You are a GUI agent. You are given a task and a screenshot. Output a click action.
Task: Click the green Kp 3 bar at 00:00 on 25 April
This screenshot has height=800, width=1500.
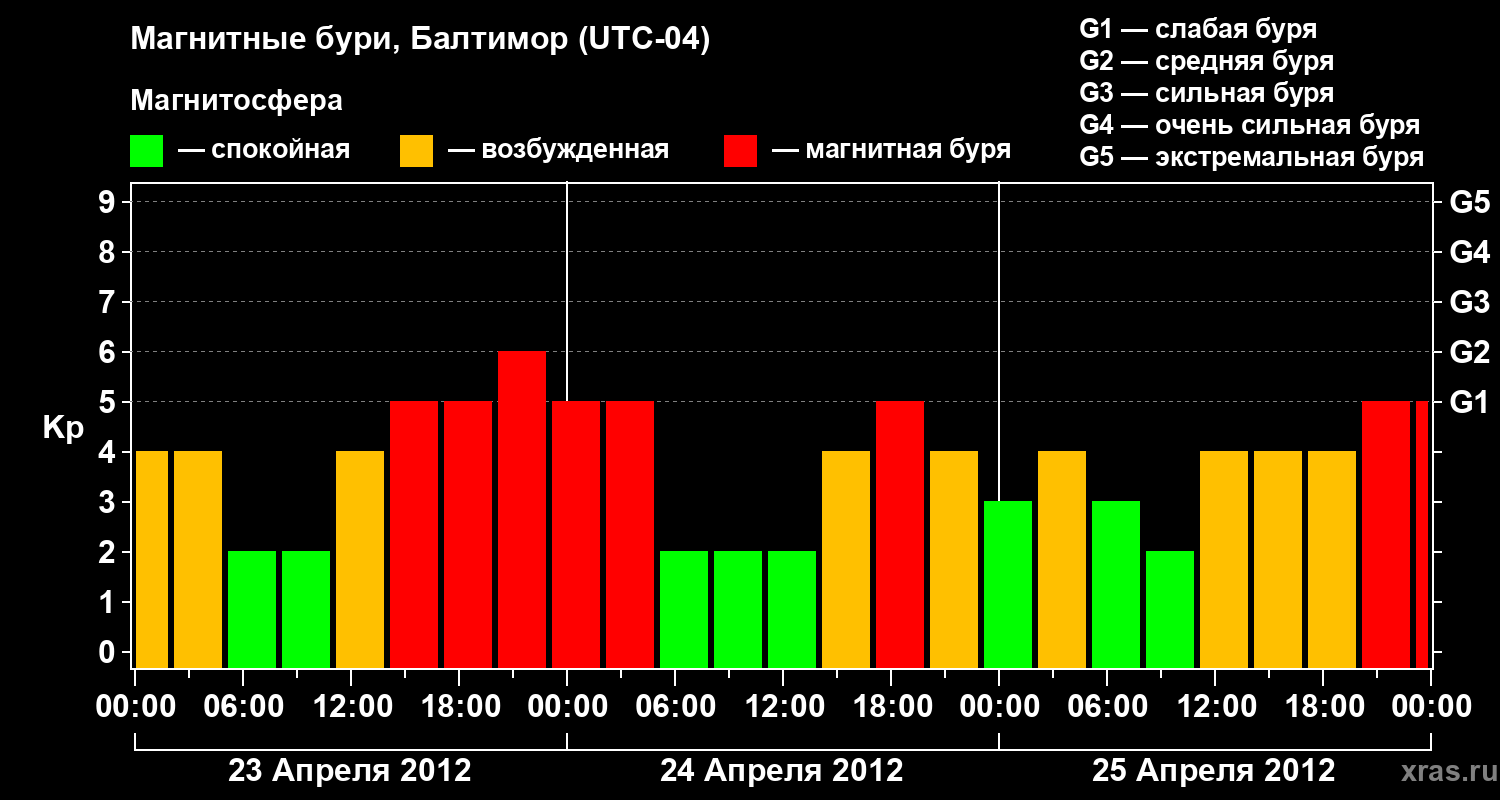coord(1008,584)
